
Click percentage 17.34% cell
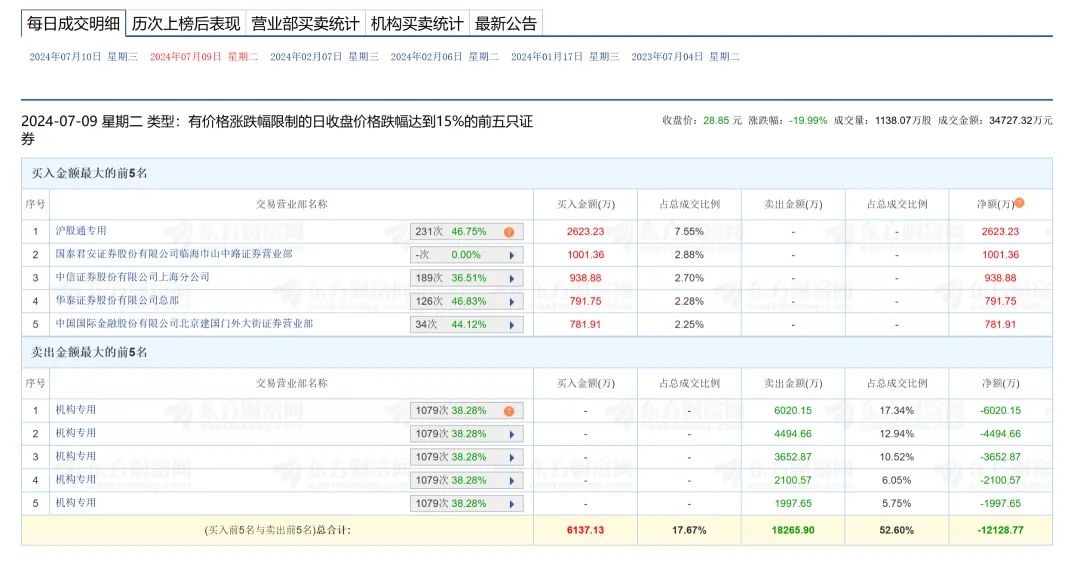[x=897, y=411]
